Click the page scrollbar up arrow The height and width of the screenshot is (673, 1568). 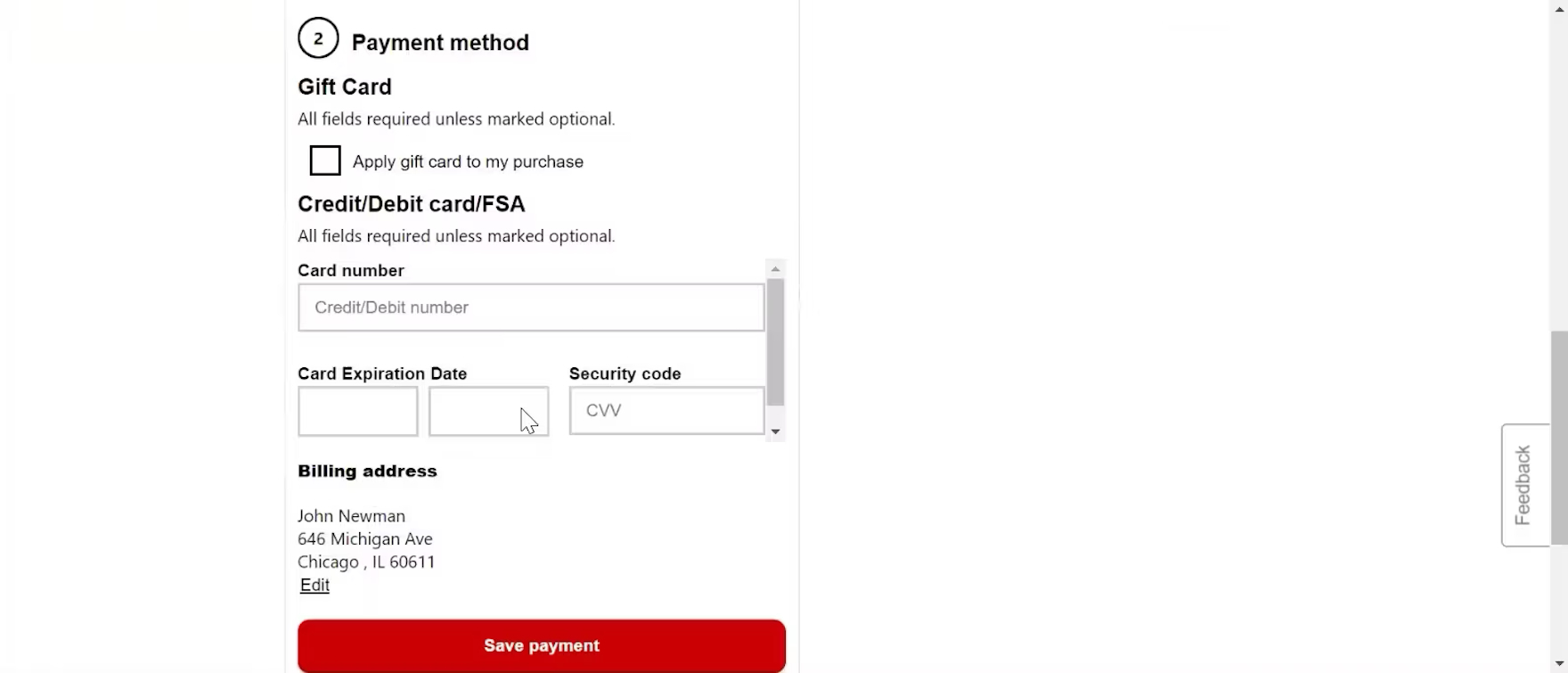point(1559,8)
